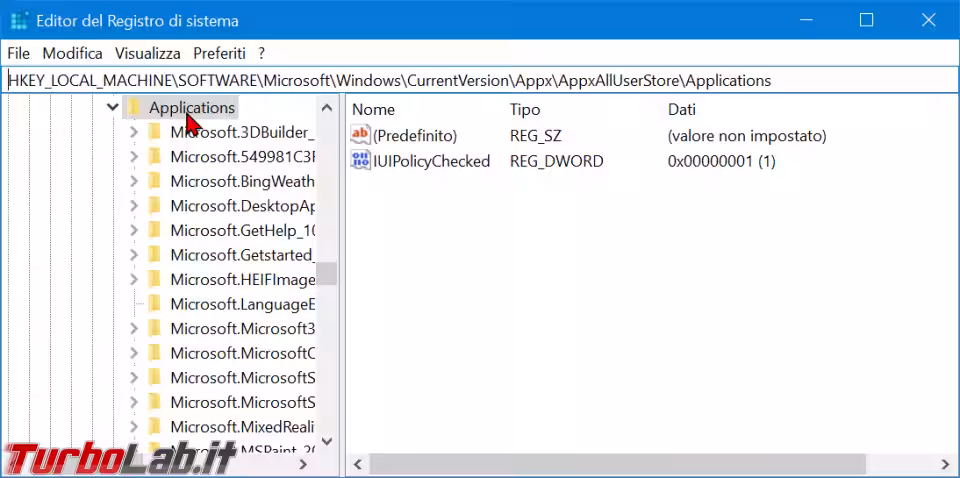
Task: Select the Microsoft.GetHelp_1 key
Action: pos(242,230)
